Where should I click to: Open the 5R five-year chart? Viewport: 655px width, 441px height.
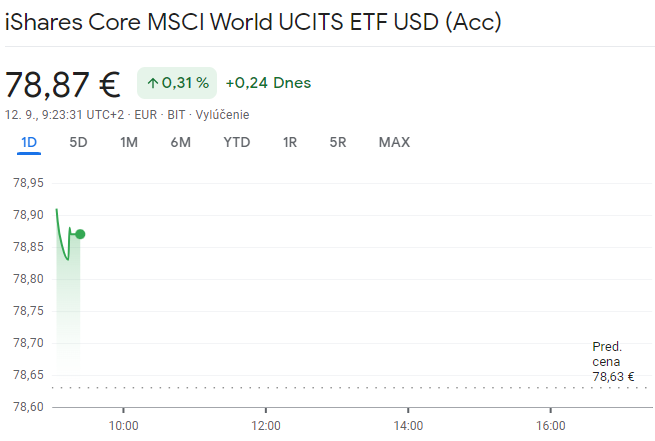pyautogui.click(x=338, y=142)
